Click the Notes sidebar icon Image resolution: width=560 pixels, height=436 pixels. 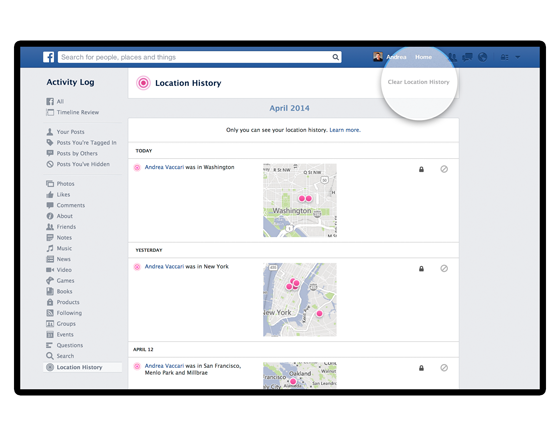coord(50,237)
